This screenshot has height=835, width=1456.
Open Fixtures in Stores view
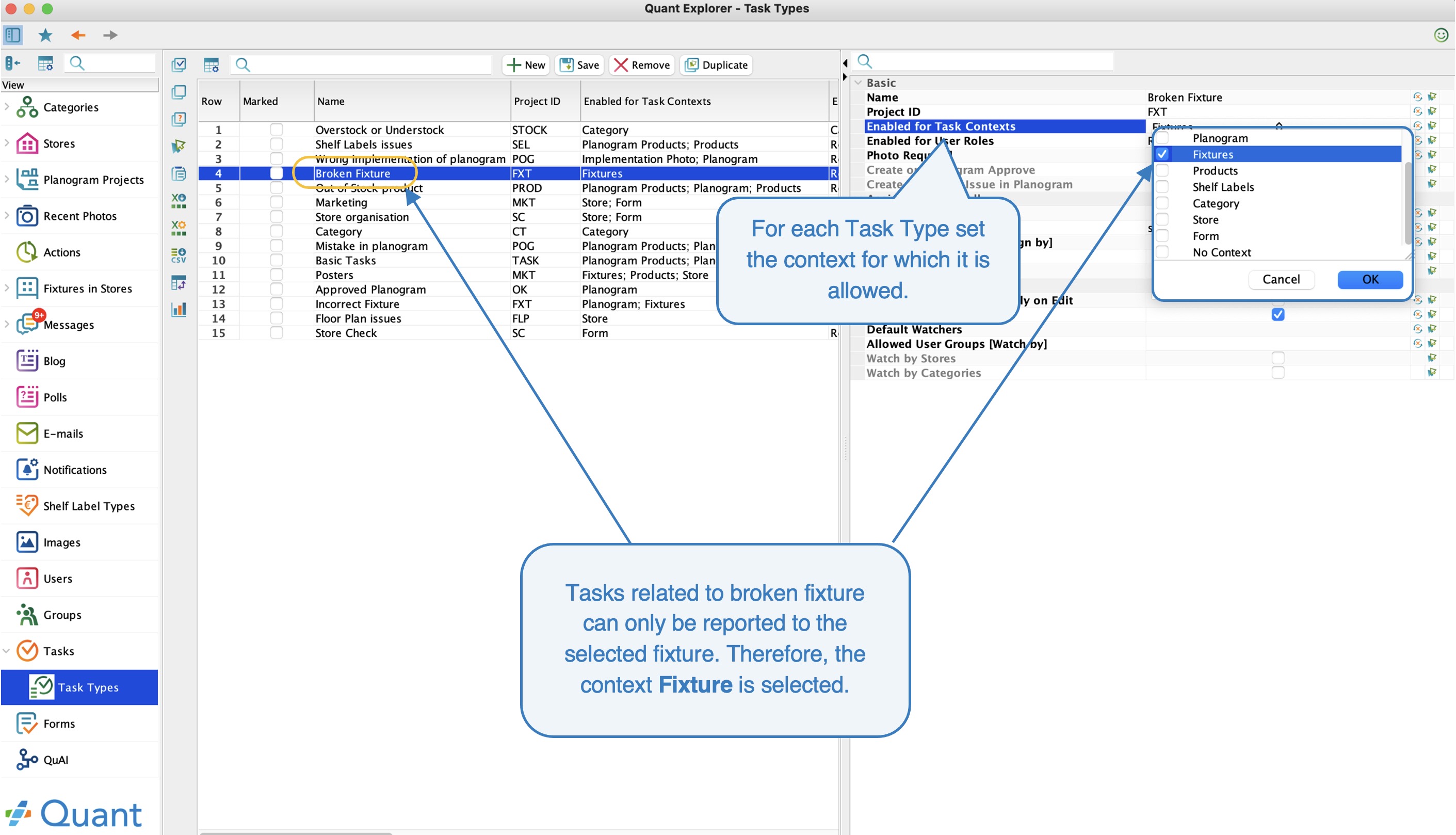click(x=87, y=288)
